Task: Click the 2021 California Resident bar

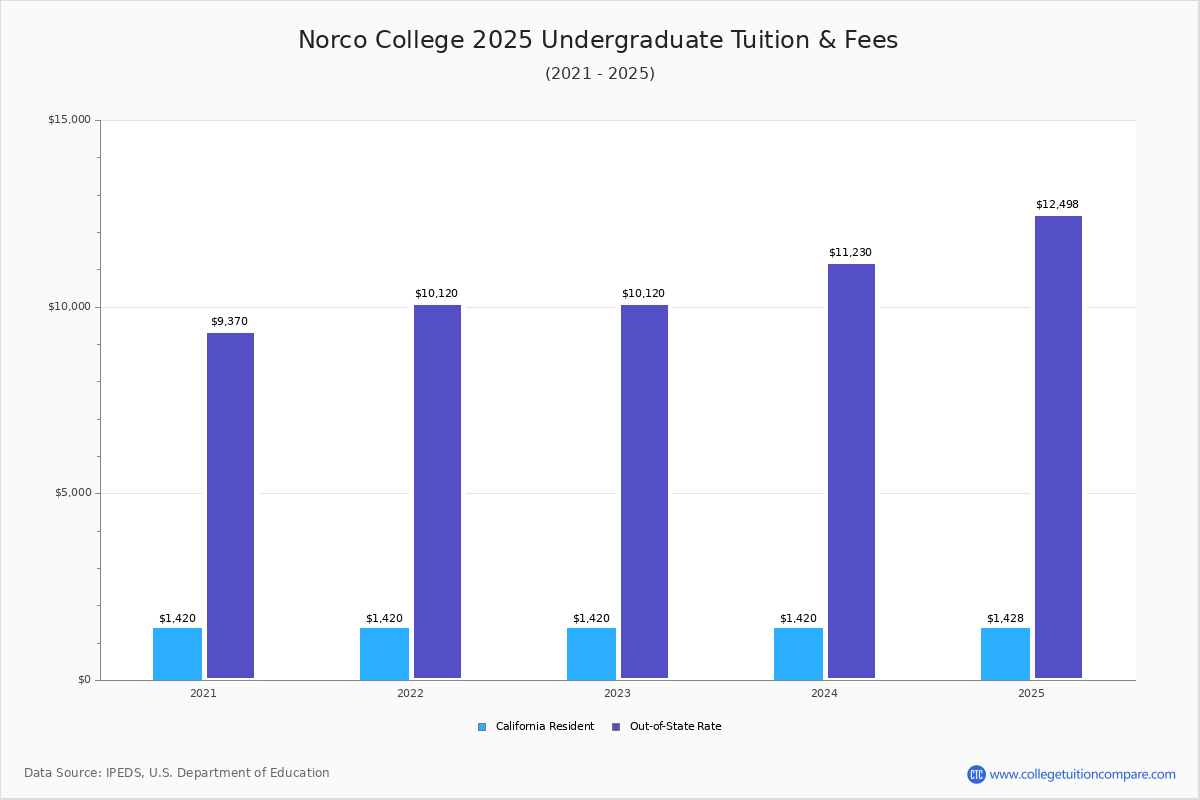Action: pyautogui.click(x=177, y=653)
